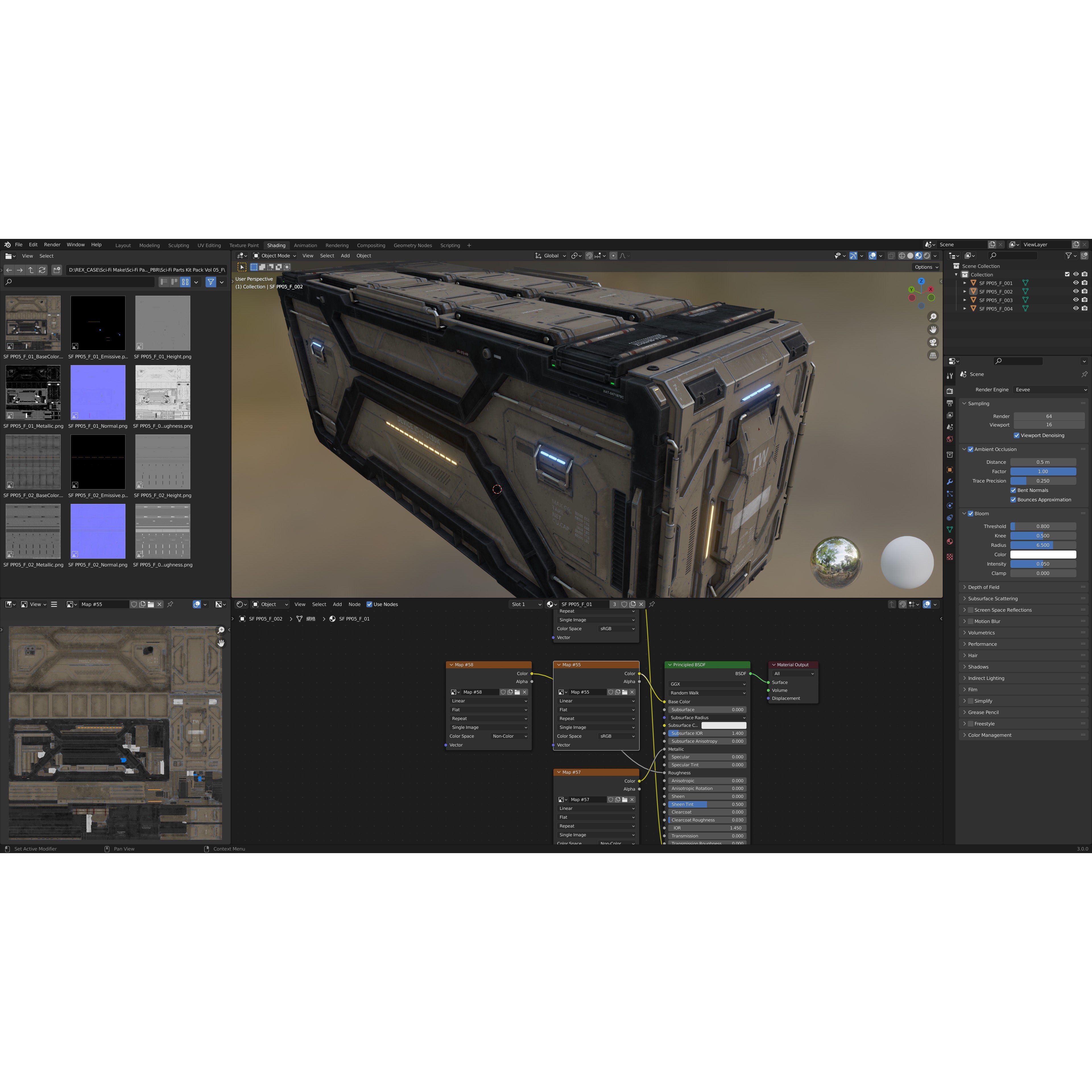Open Map #58 Color Space Non-Color dropdown
Viewport: 1092px width, 1092px height.
(510, 737)
